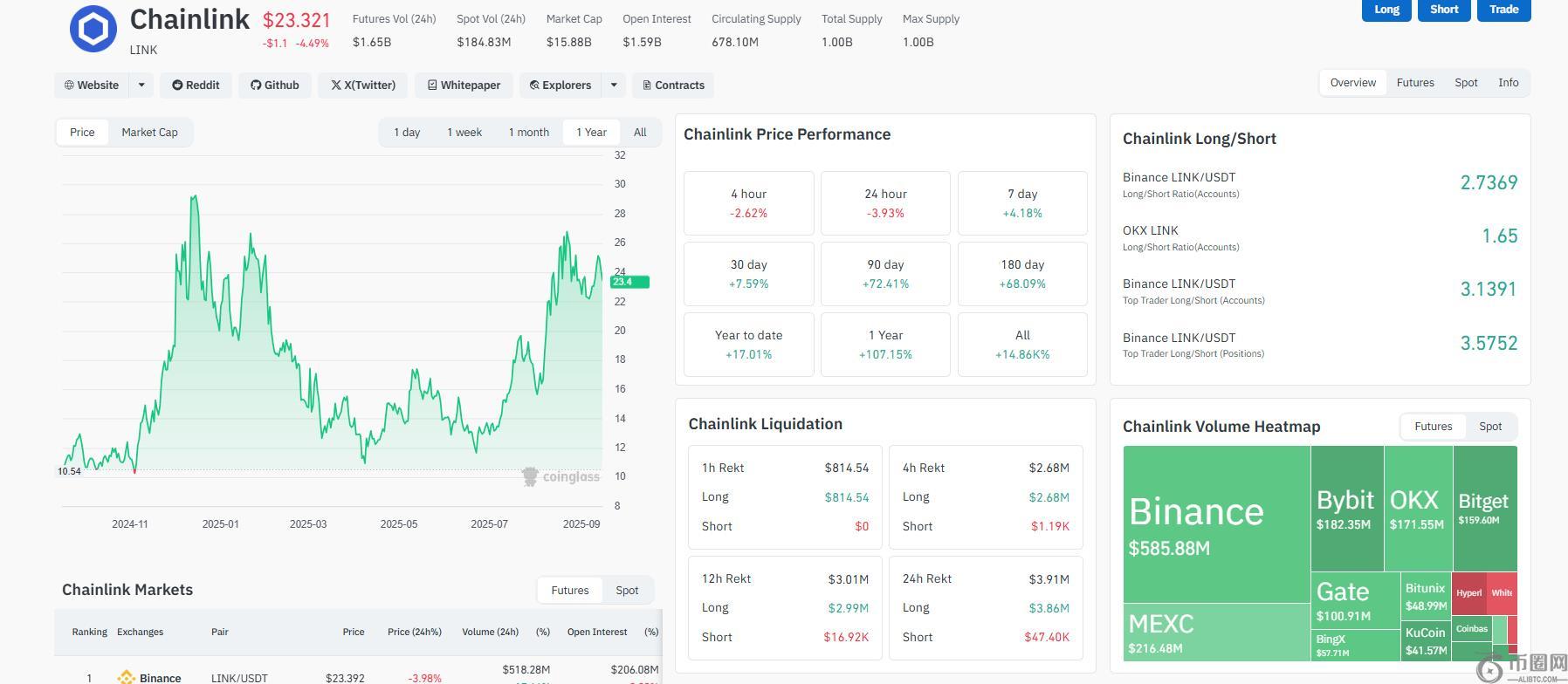Open the Whitepaper document

pos(464,85)
